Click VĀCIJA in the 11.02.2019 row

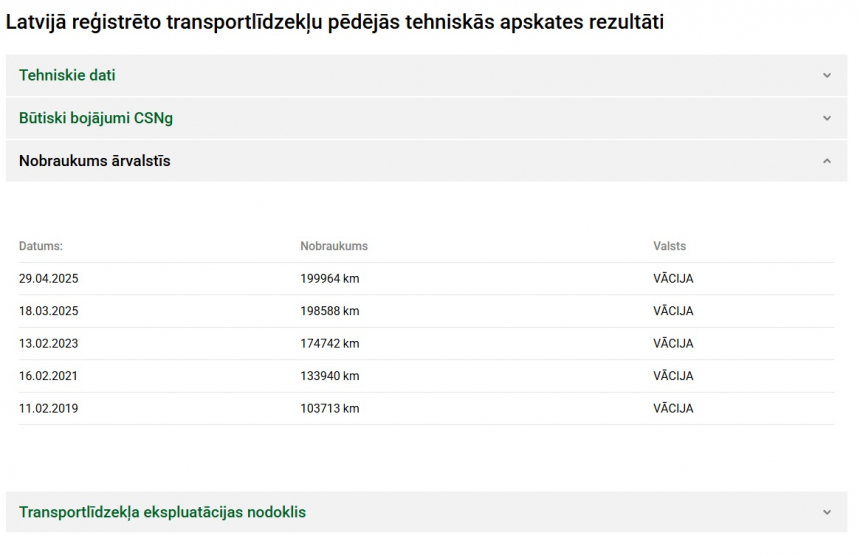[x=673, y=409]
